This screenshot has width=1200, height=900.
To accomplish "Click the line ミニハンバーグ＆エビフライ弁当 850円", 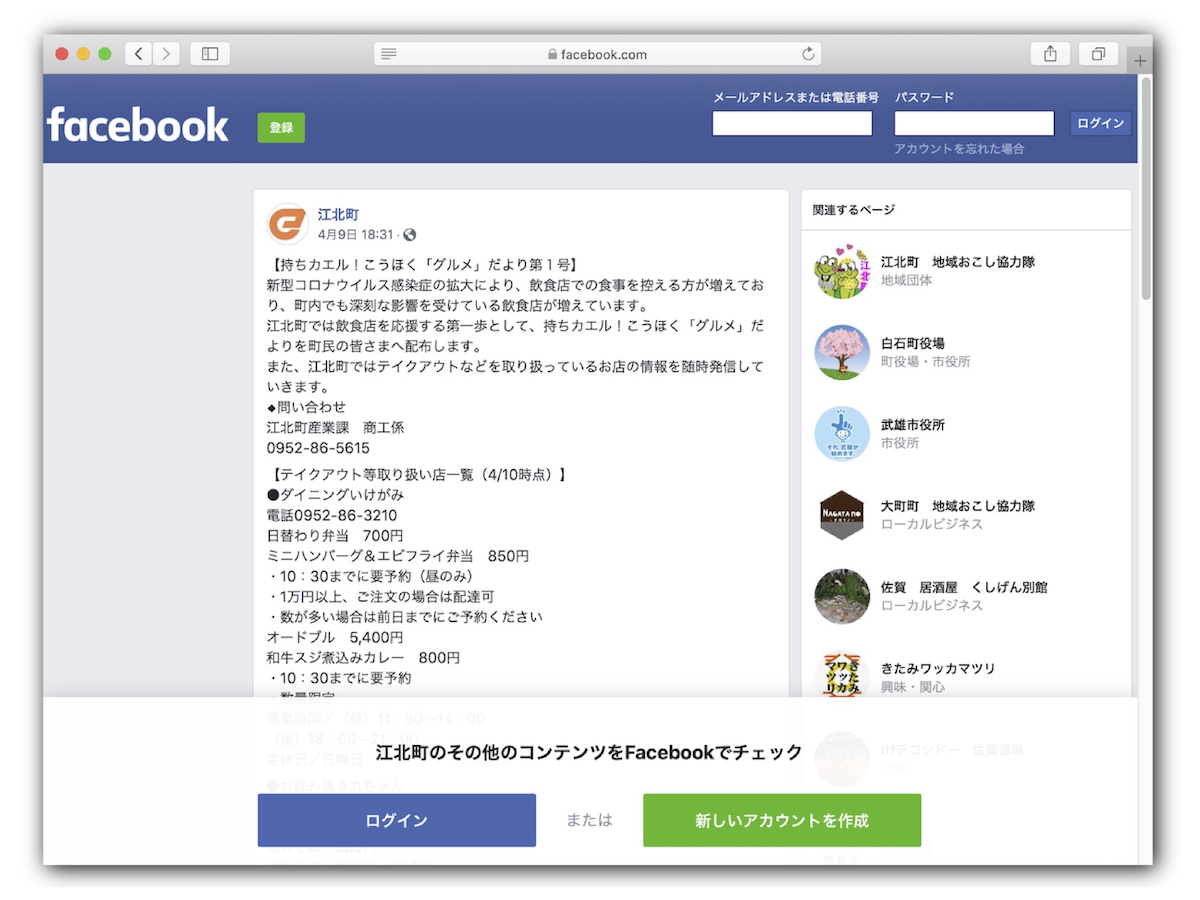I will click(x=398, y=556).
